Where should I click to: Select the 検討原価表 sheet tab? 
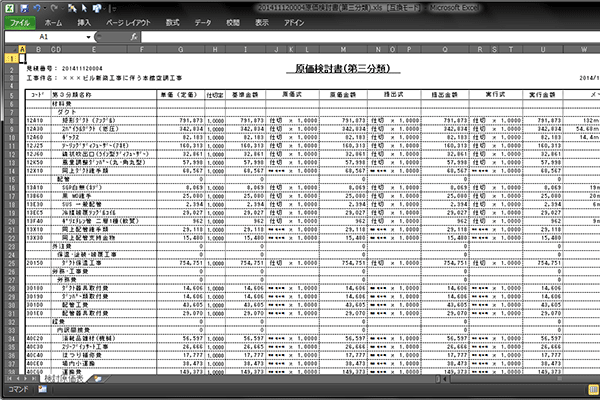[64, 379]
